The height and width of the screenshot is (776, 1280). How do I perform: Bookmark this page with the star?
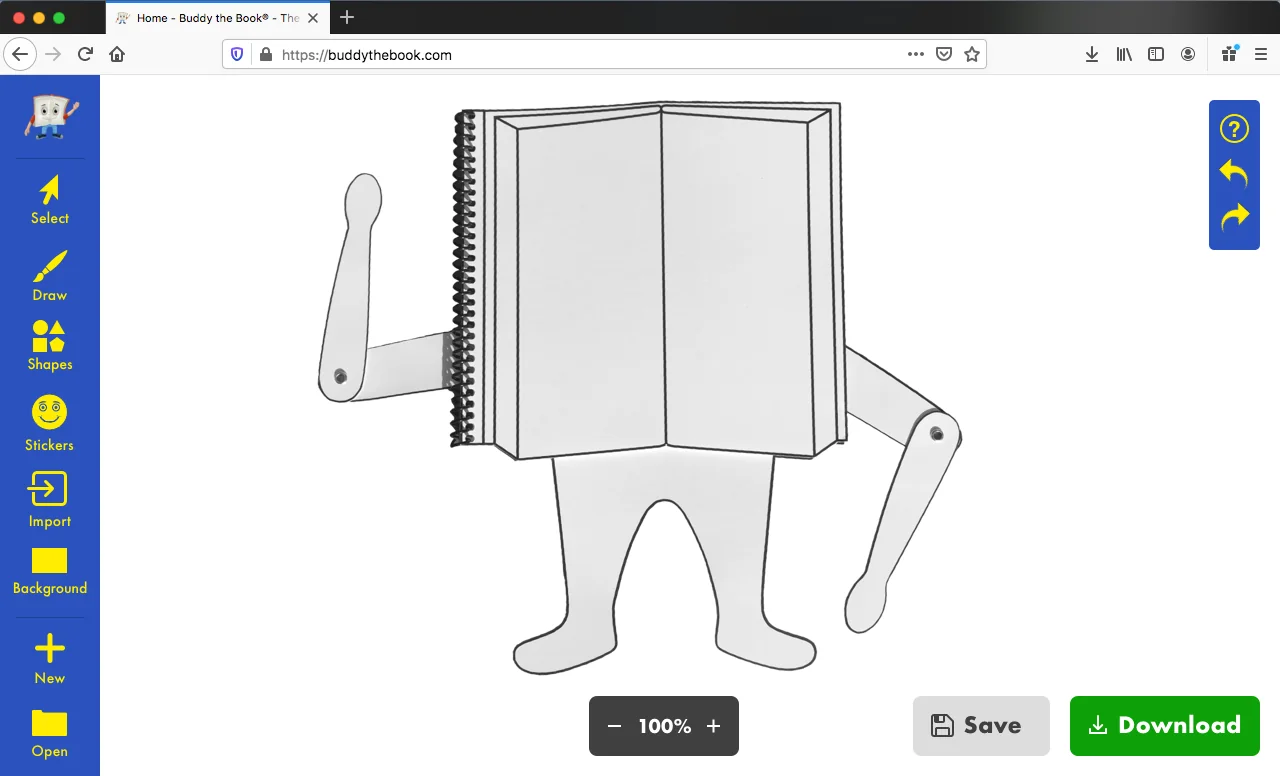tap(972, 54)
